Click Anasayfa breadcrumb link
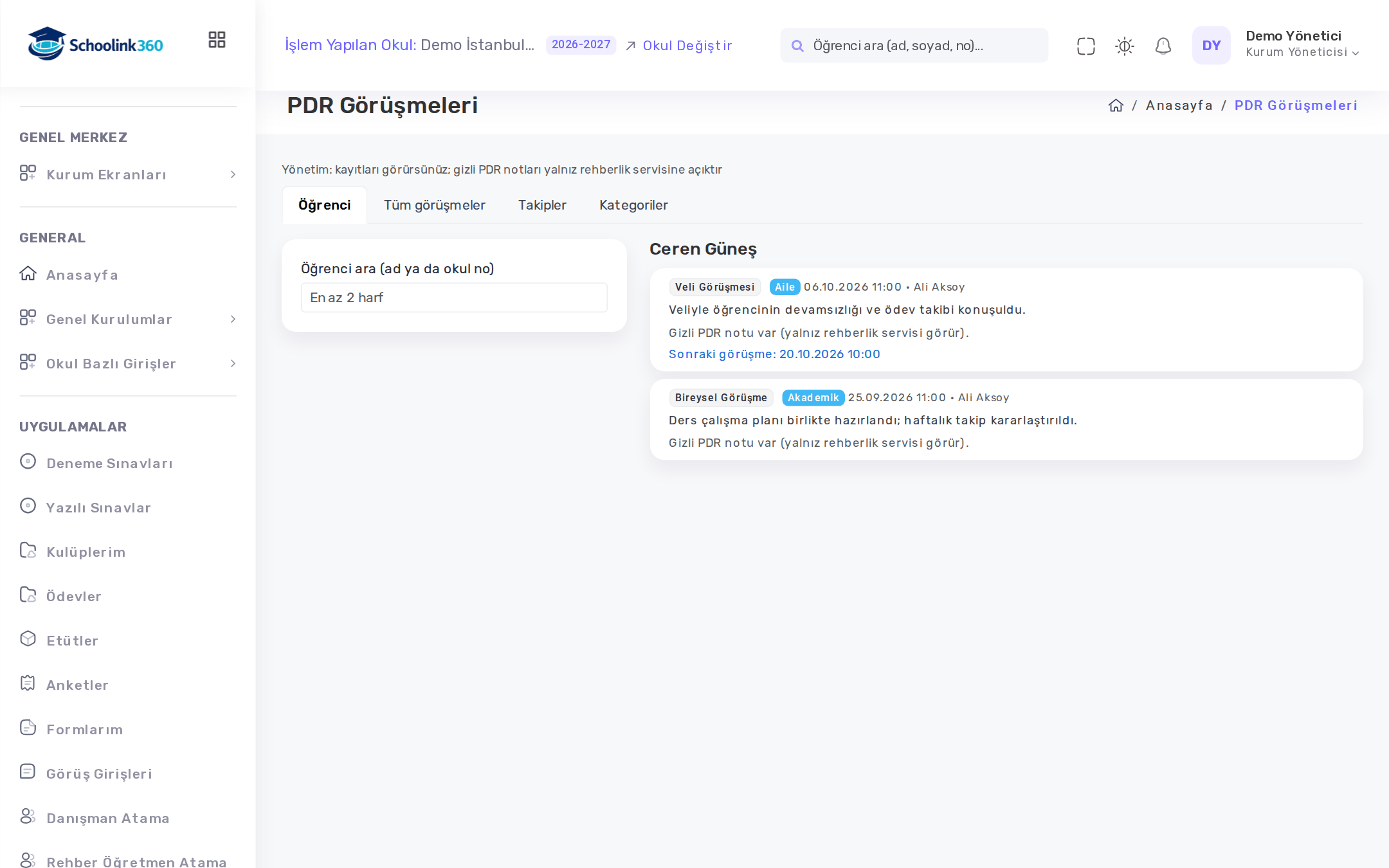The image size is (1389, 868). coord(1179,105)
